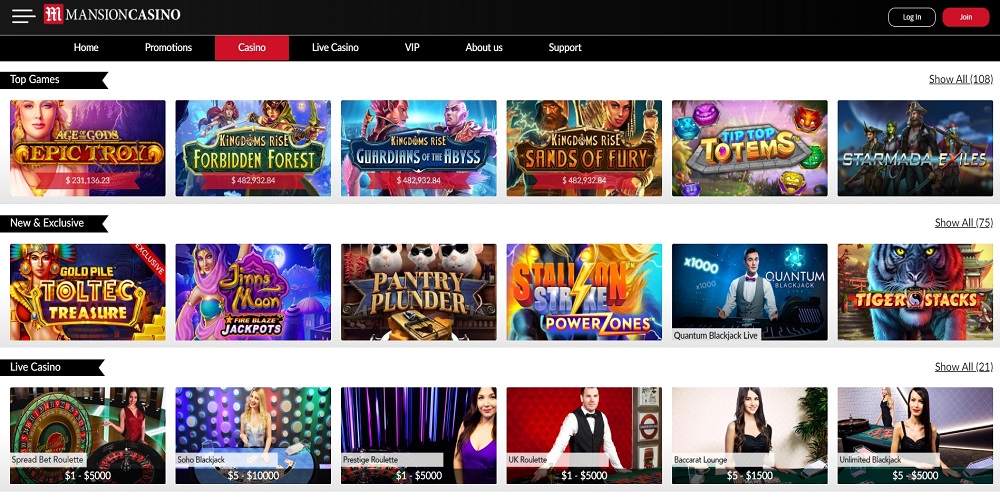Image resolution: width=1000 pixels, height=500 pixels.
Task: Open the About us menu item
Action: point(484,48)
